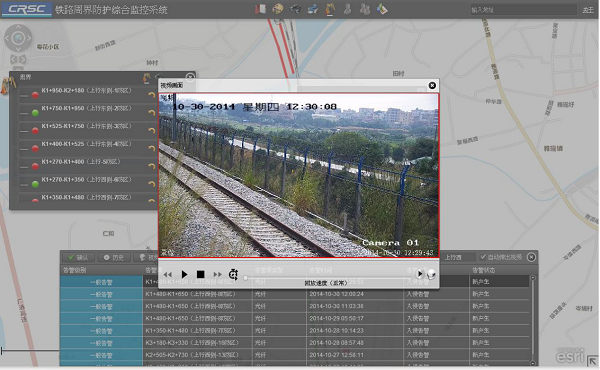Click the loop replay icon in video controls

233,274
